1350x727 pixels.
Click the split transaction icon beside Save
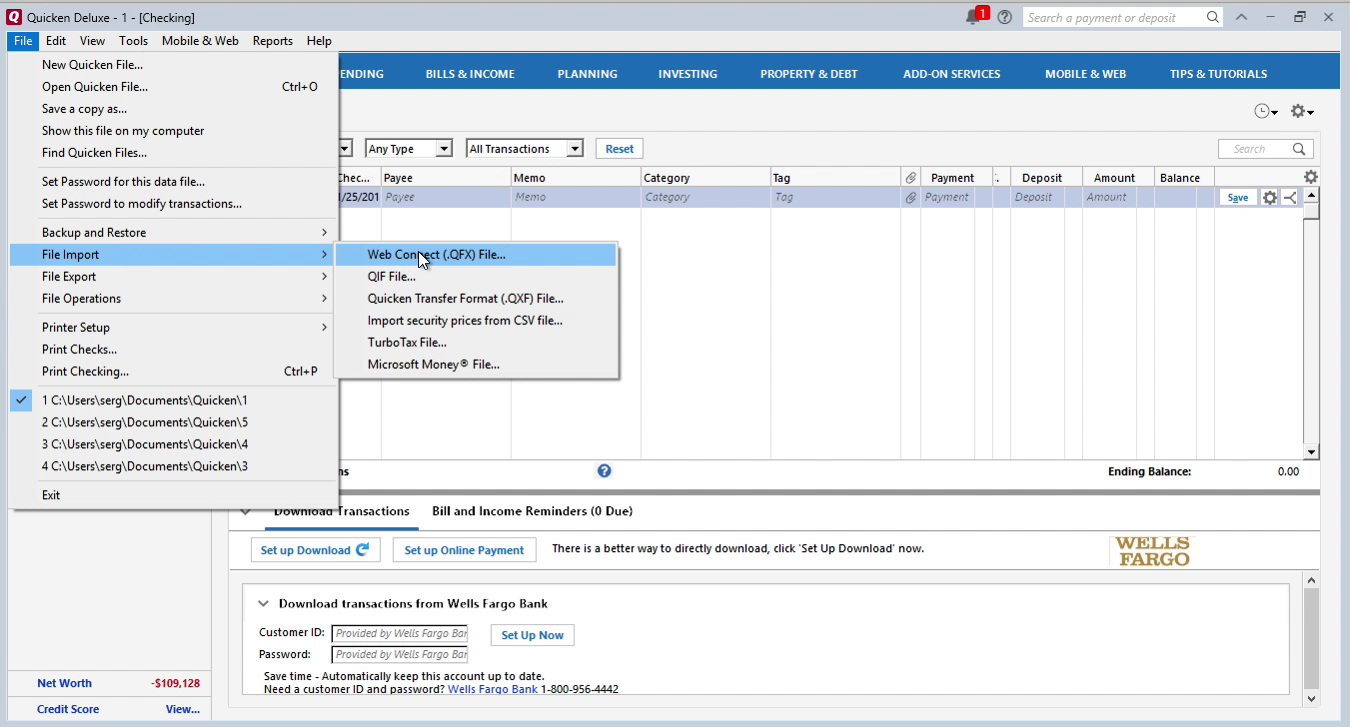pos(1288,197)
